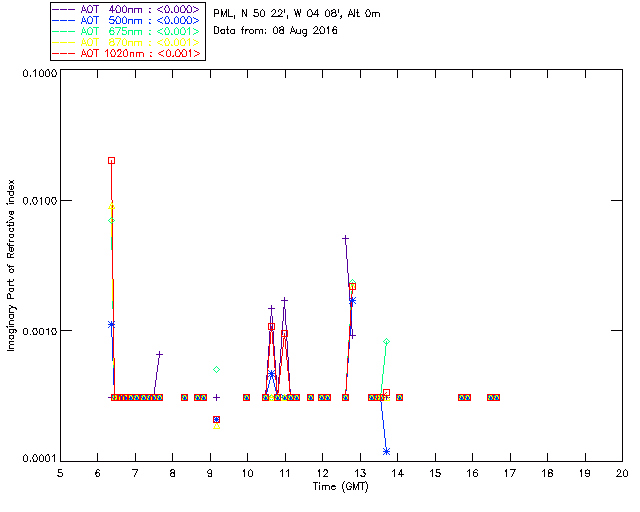Screen dimensions: 640x512
Task: Click the x-axis tick label 16
Action: [472, 473]
